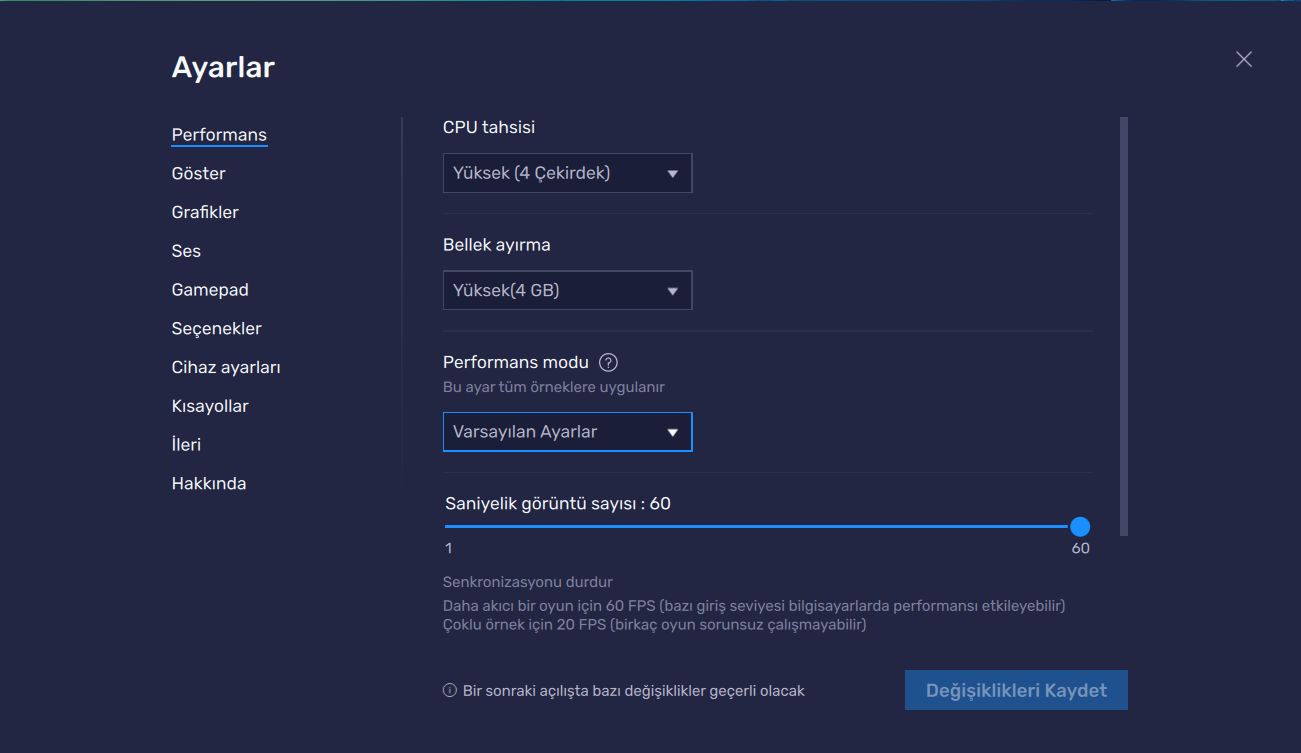
Task: Click the Performans modu help icon
Action: (x=608, y=362)
